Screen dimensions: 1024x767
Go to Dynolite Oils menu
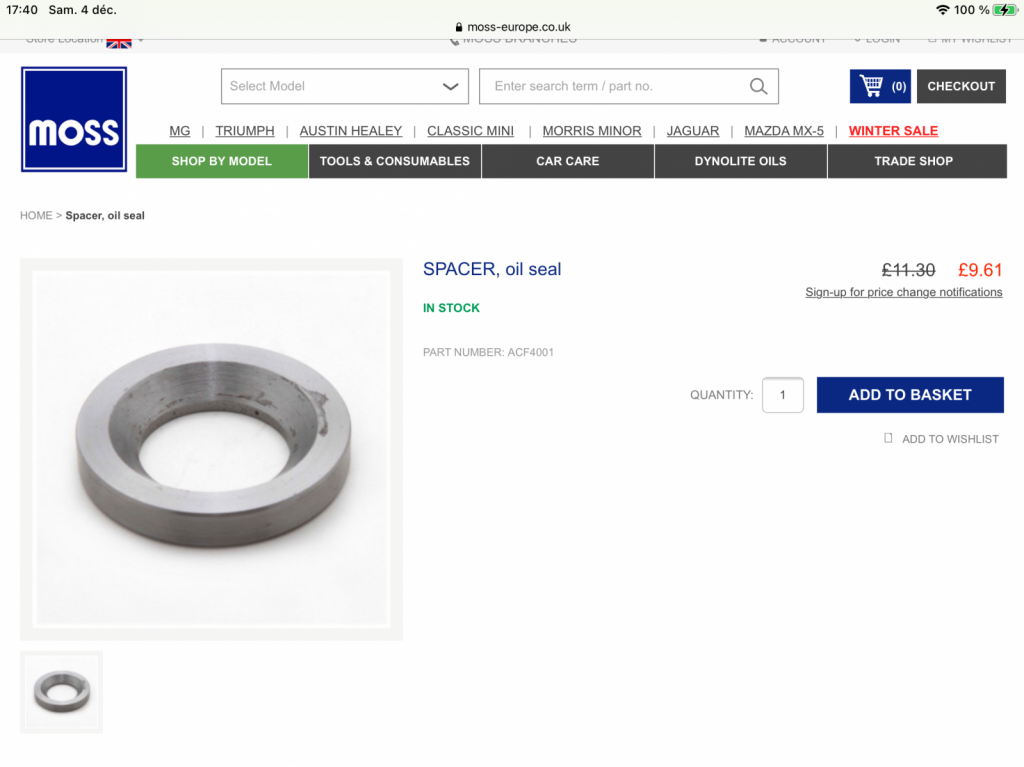(x=741, y=161)
